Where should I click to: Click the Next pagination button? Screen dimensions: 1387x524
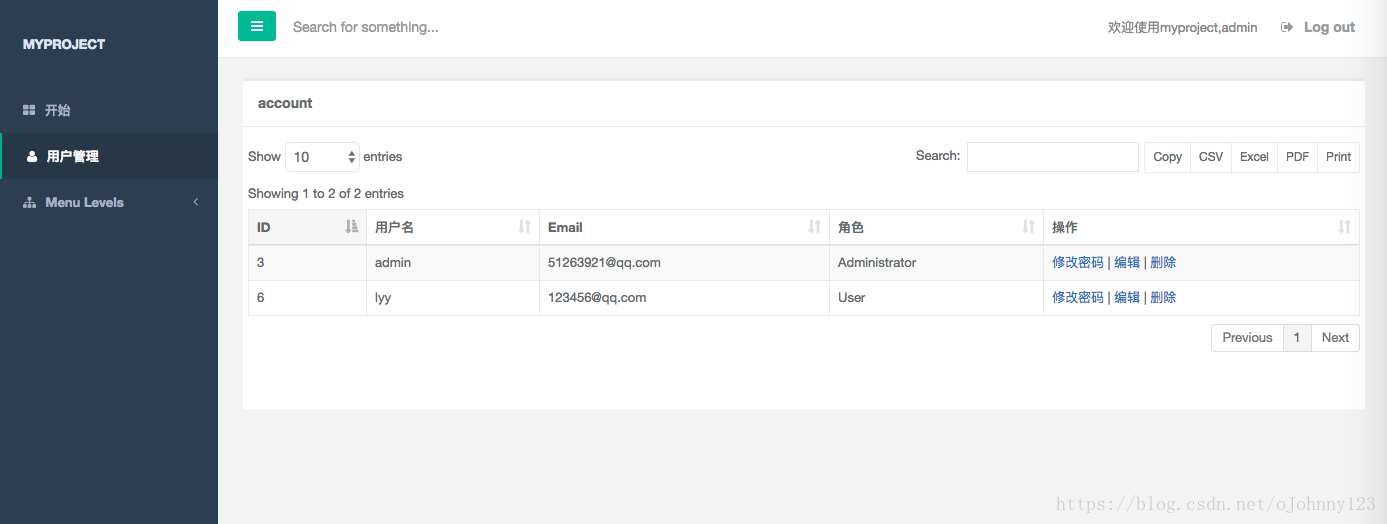pyautogui.click(x=1335, y=338)
